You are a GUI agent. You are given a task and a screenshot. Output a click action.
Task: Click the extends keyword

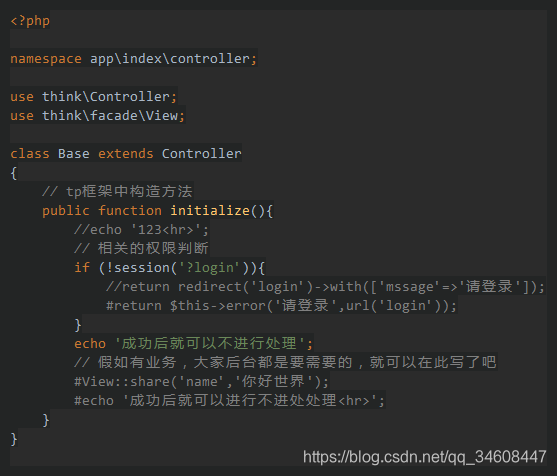click(126, 153)
